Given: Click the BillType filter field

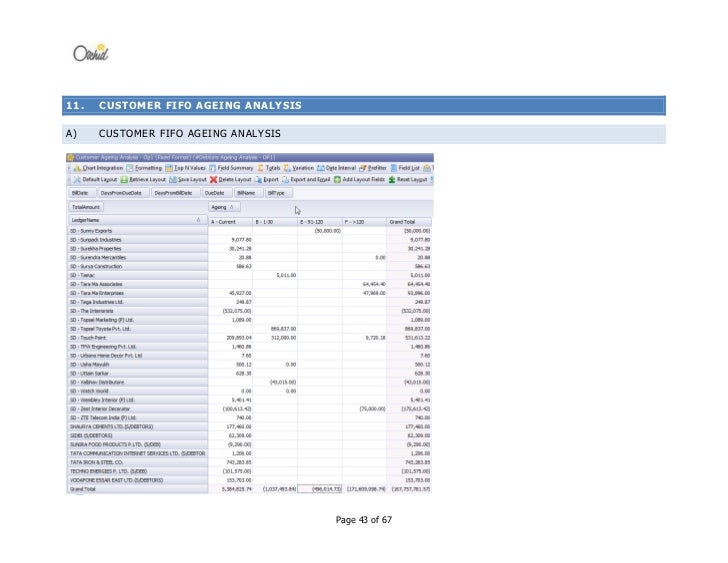Looking at the screenshot, I should [279, 193].
